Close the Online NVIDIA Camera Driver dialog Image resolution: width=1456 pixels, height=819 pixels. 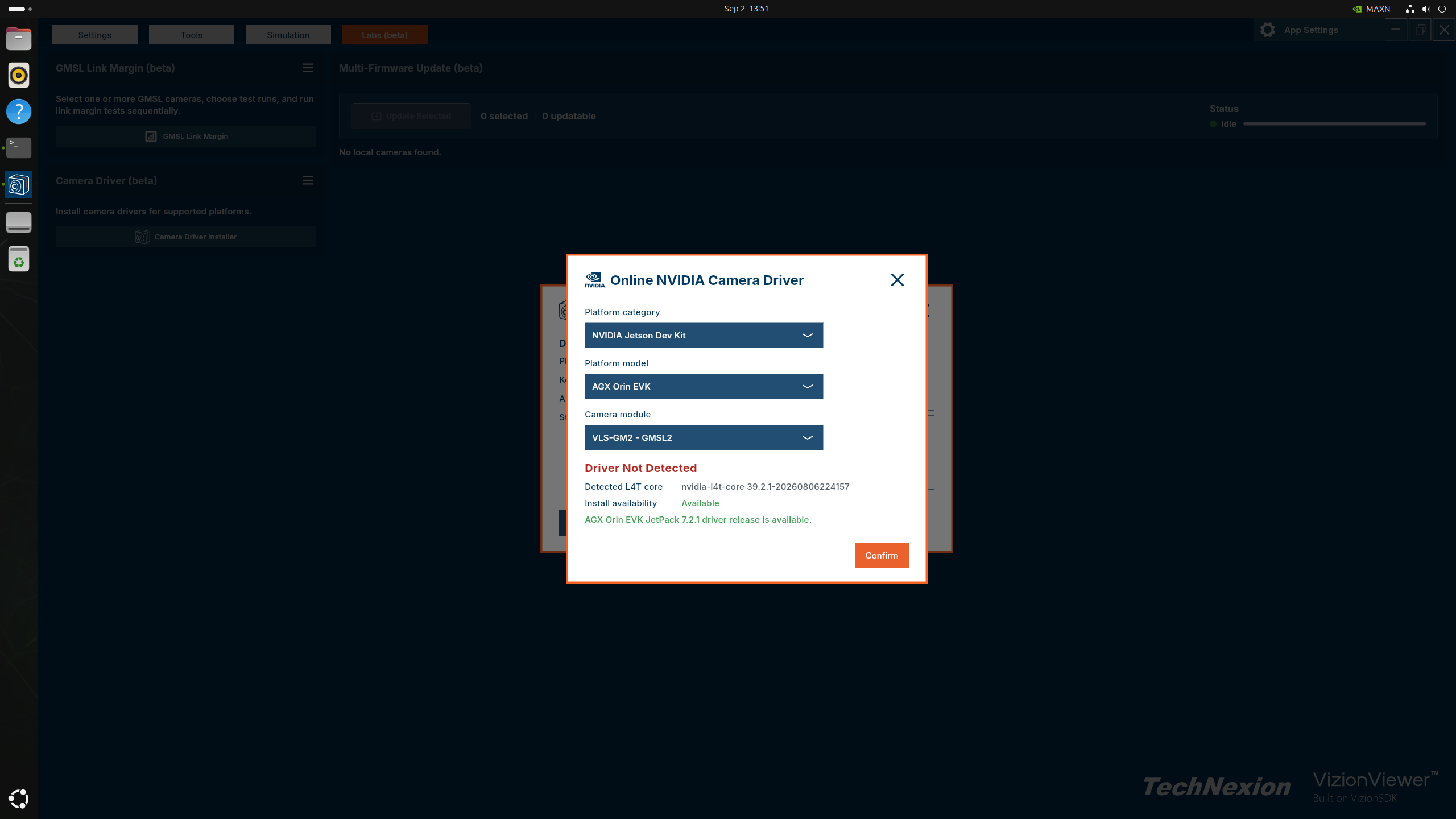[x=897, y=280]
